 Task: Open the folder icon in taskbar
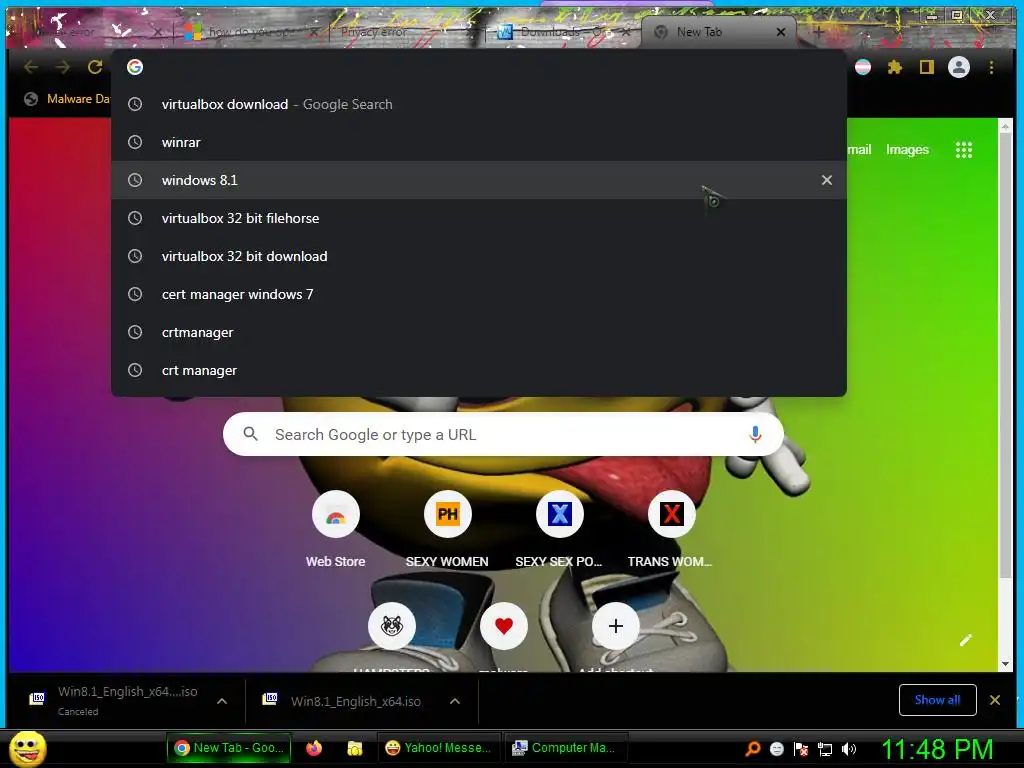[x=355, y=748]
